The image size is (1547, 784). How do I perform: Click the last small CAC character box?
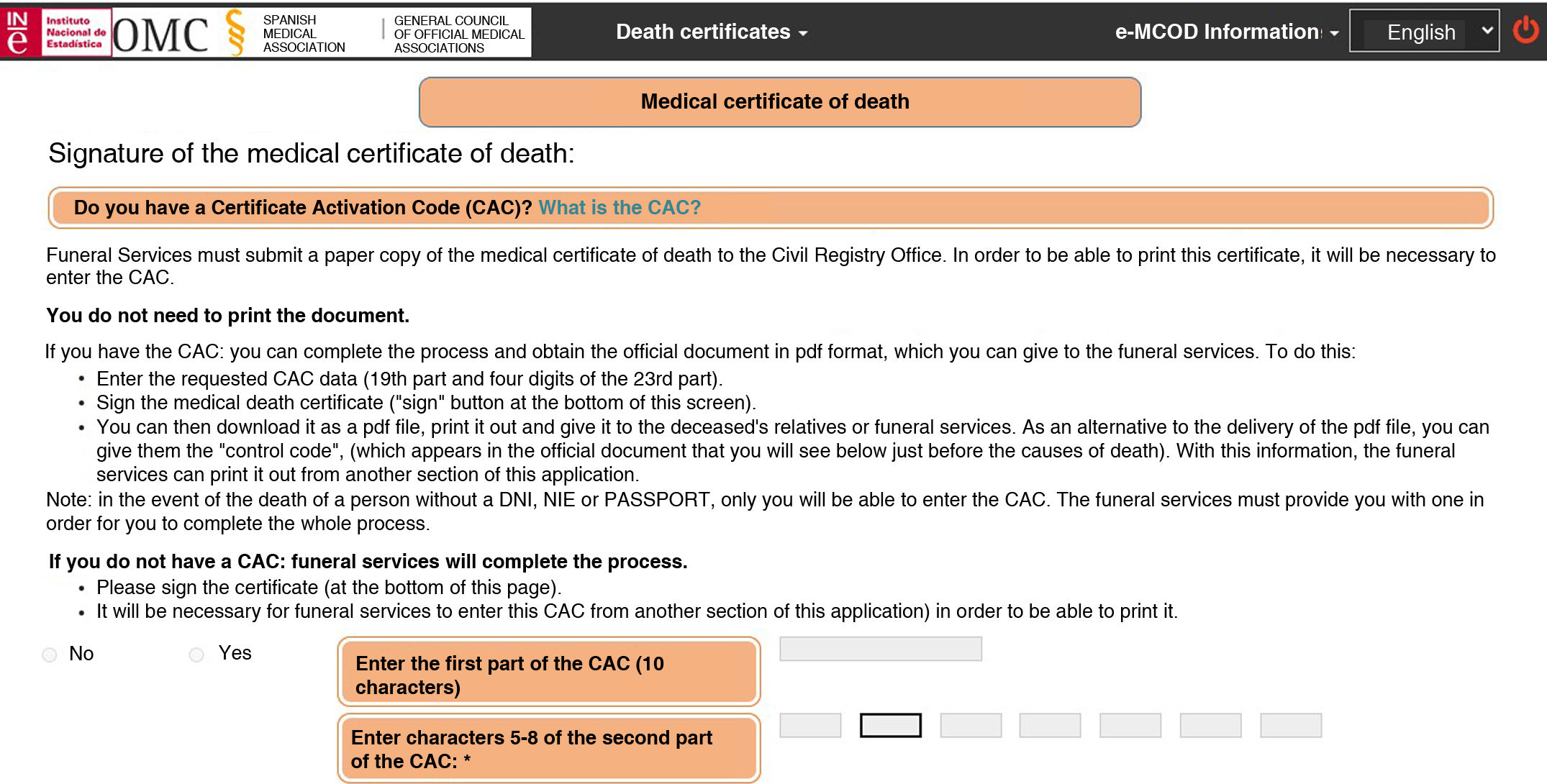[x=1290, y=725]
